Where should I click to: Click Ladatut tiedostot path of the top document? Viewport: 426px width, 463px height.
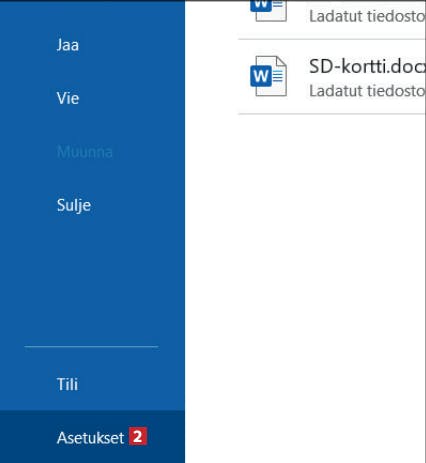pos(367,16)
